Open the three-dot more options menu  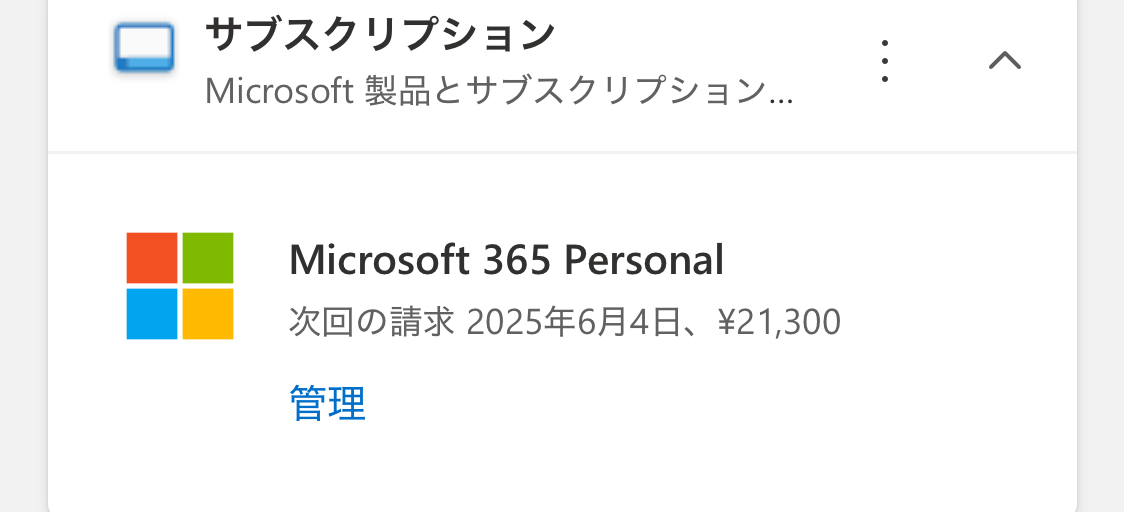[x=885, y=61]
